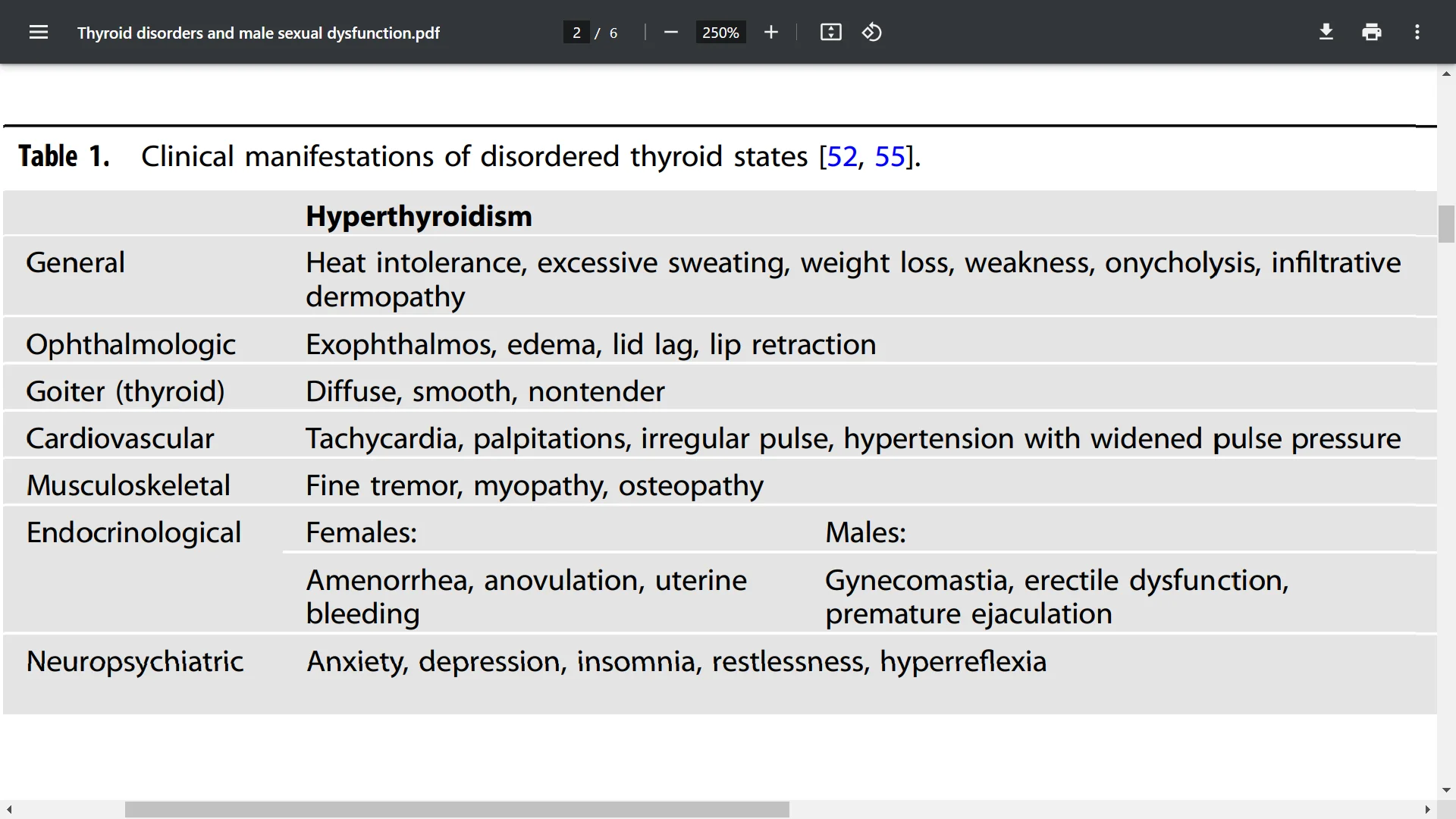This screenshot has height=819, width=1456.
Task: Click the 'Gynecomastia, erectile dysfunction' cell text
Action: [x=1056, y=581]
